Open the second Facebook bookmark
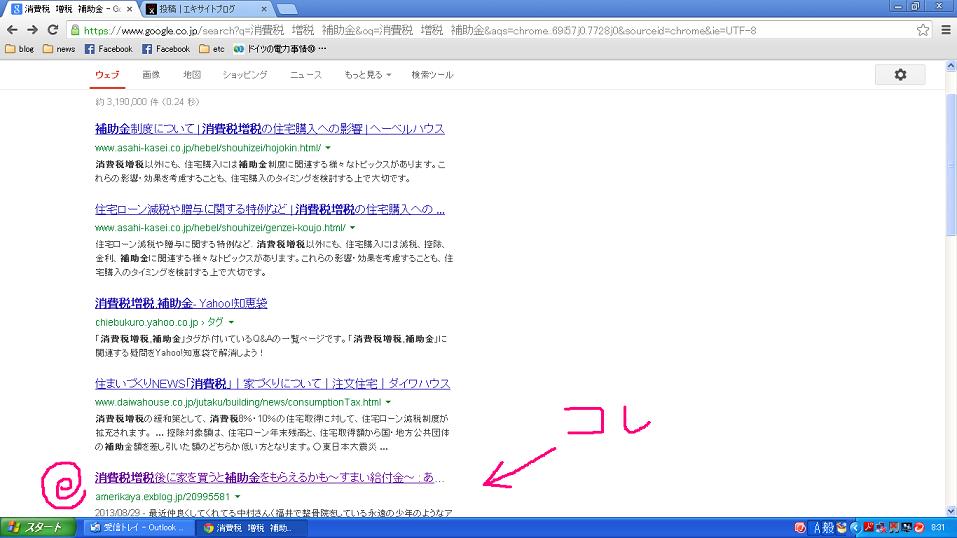This screenshot has width=957, height=538. pos(166,49)
